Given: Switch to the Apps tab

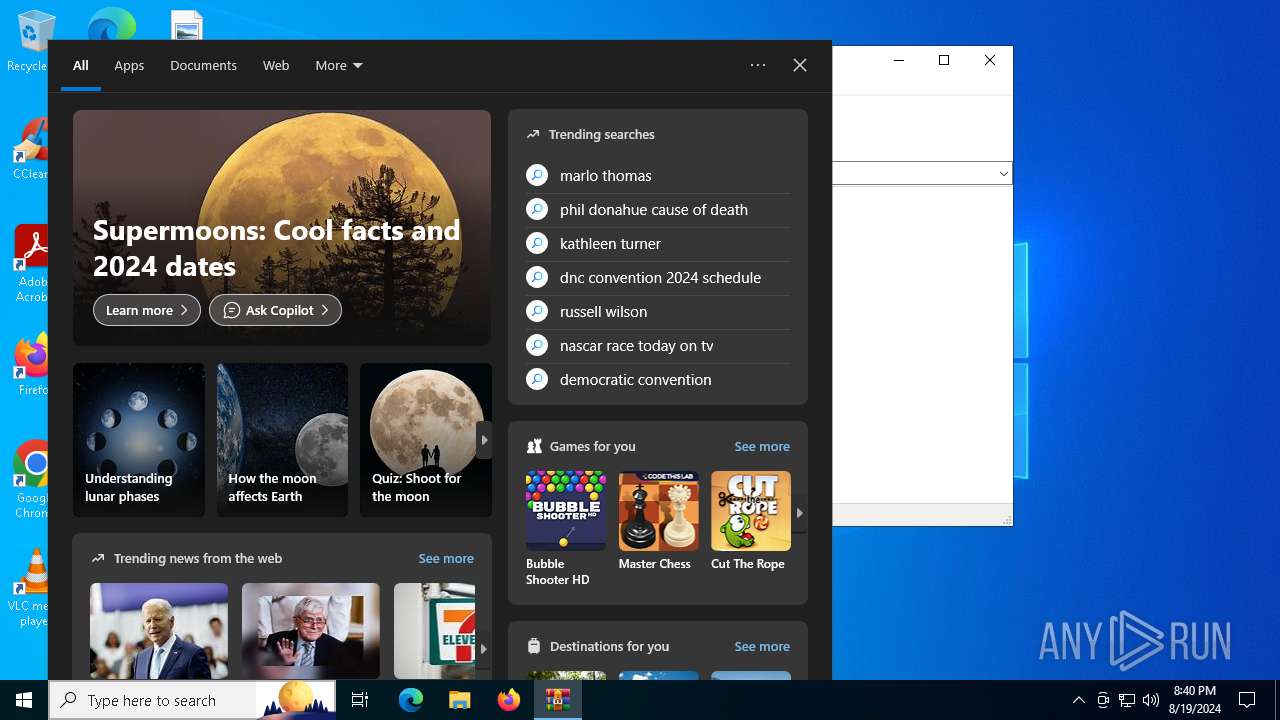Looking at the screenshot, I should [129, 65].
